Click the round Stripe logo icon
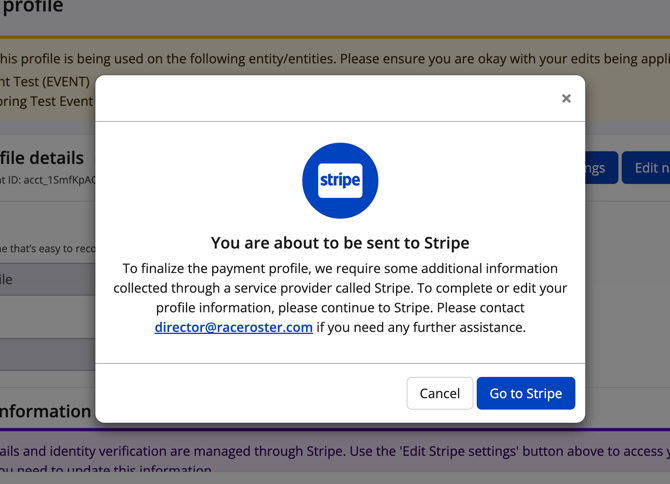 [x=340, y=180]
